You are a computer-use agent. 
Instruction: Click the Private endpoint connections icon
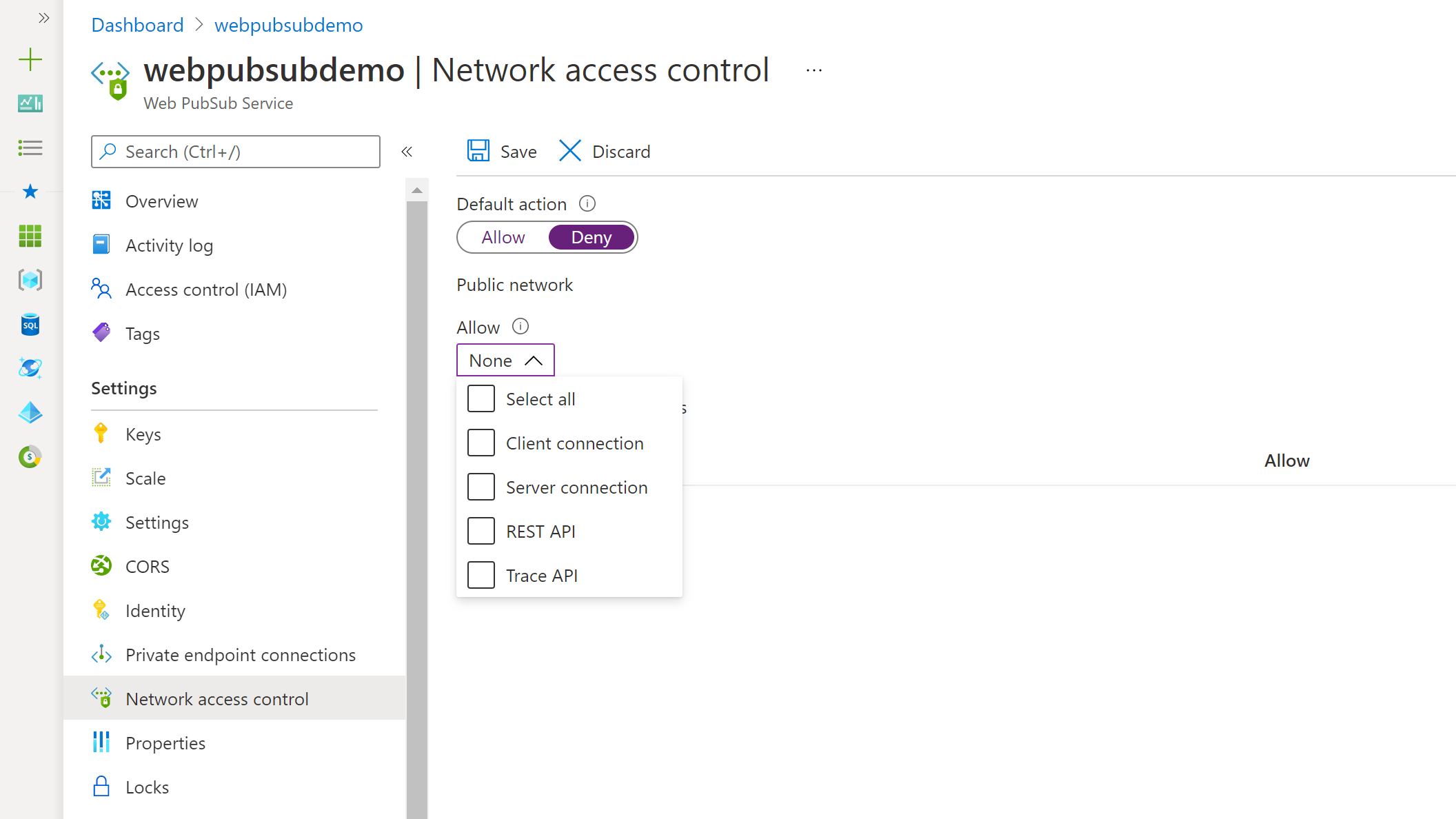coord(101,654)
